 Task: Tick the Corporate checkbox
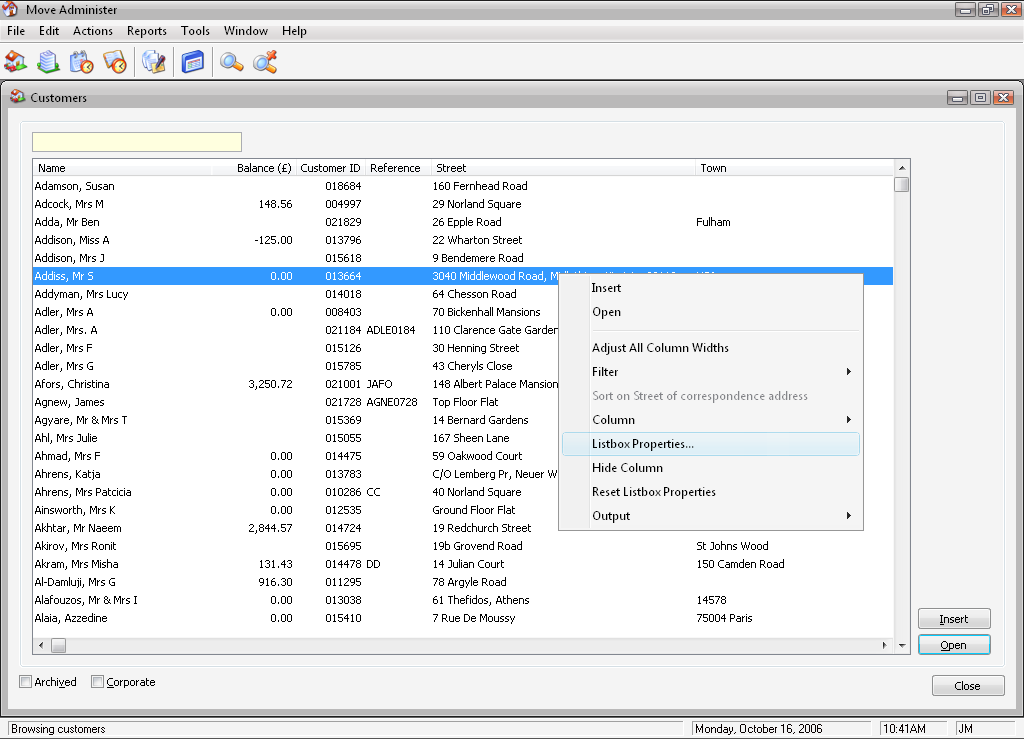tap(98, 682)
